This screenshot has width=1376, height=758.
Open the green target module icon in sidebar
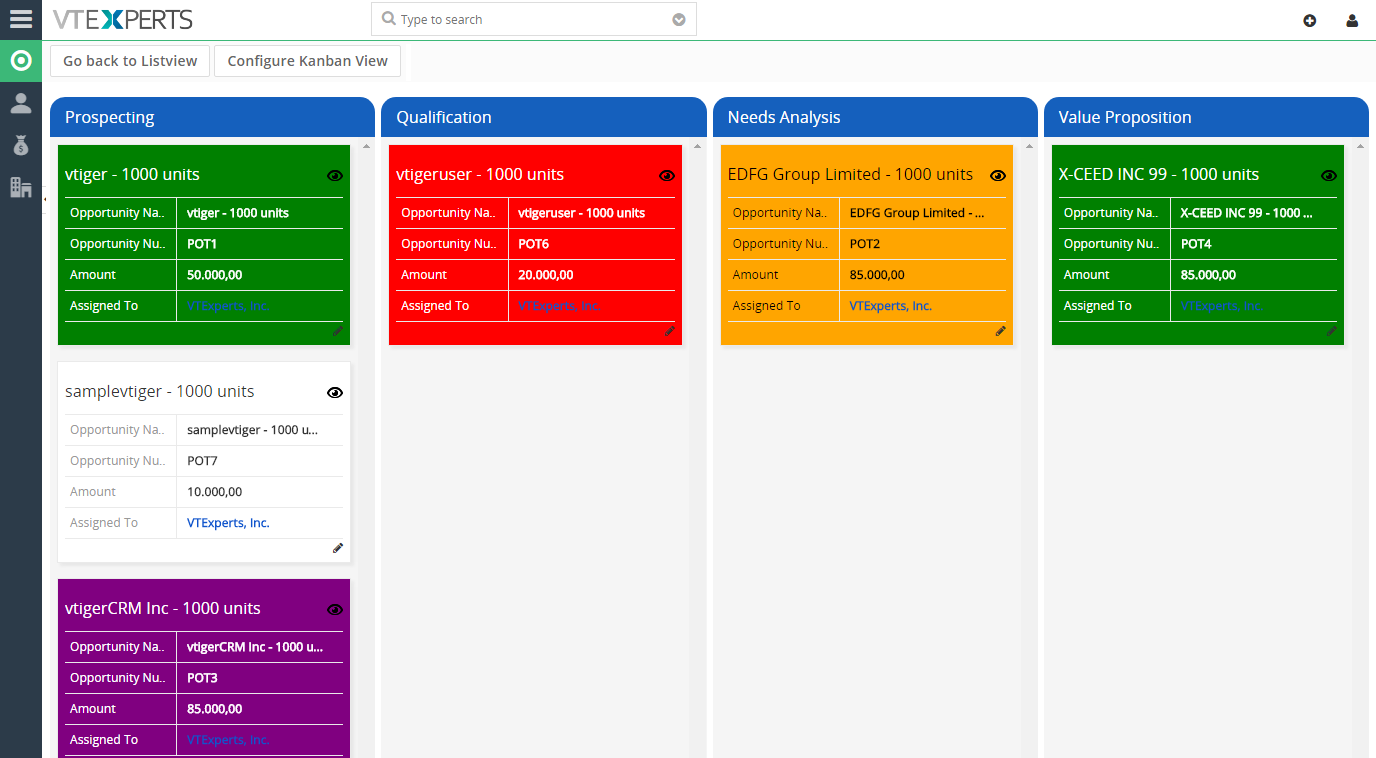coord(21,61)
